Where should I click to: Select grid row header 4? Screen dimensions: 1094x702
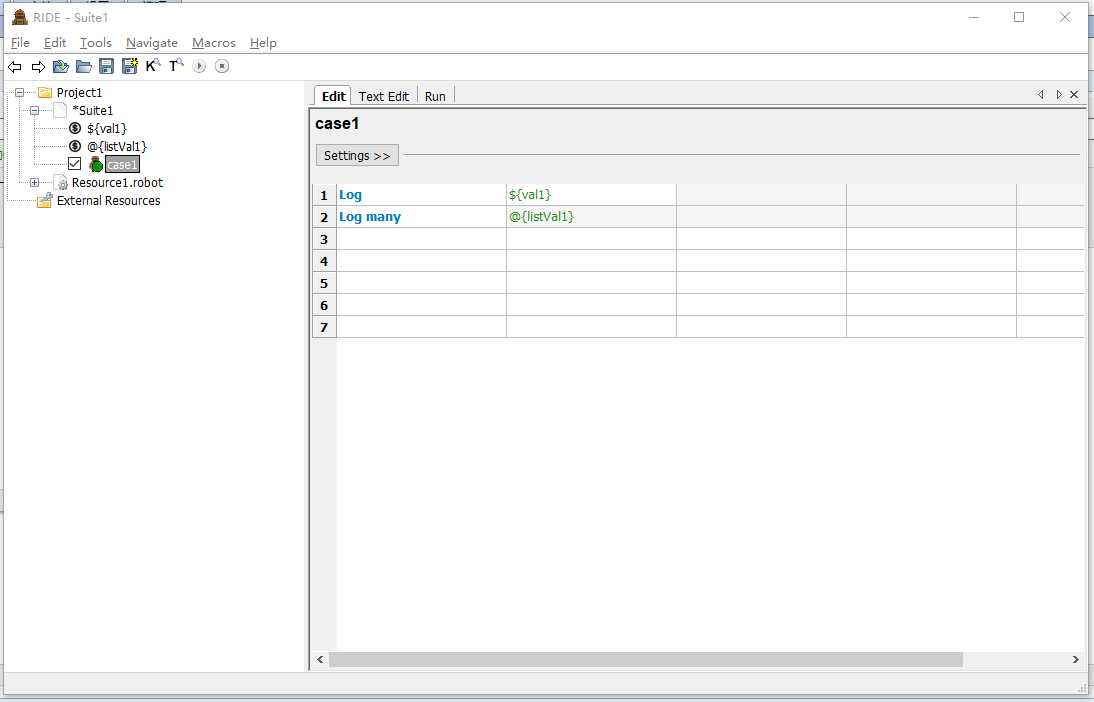324,261
